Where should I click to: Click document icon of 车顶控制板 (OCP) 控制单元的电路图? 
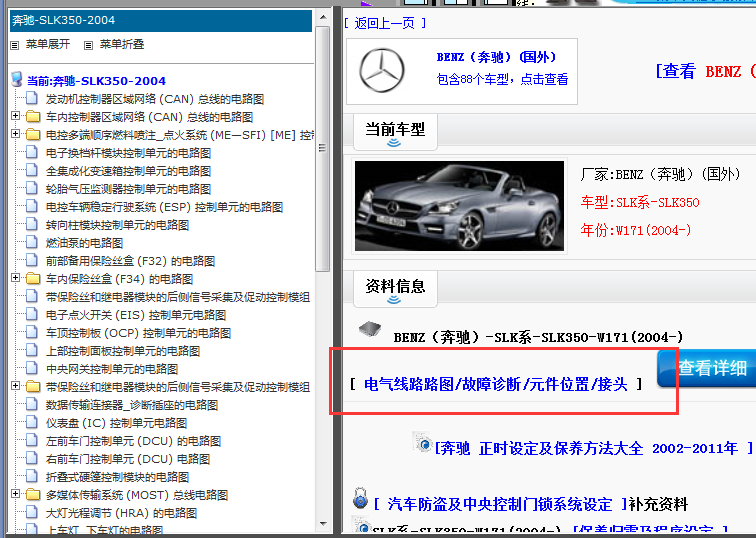(x=32, y=333)
